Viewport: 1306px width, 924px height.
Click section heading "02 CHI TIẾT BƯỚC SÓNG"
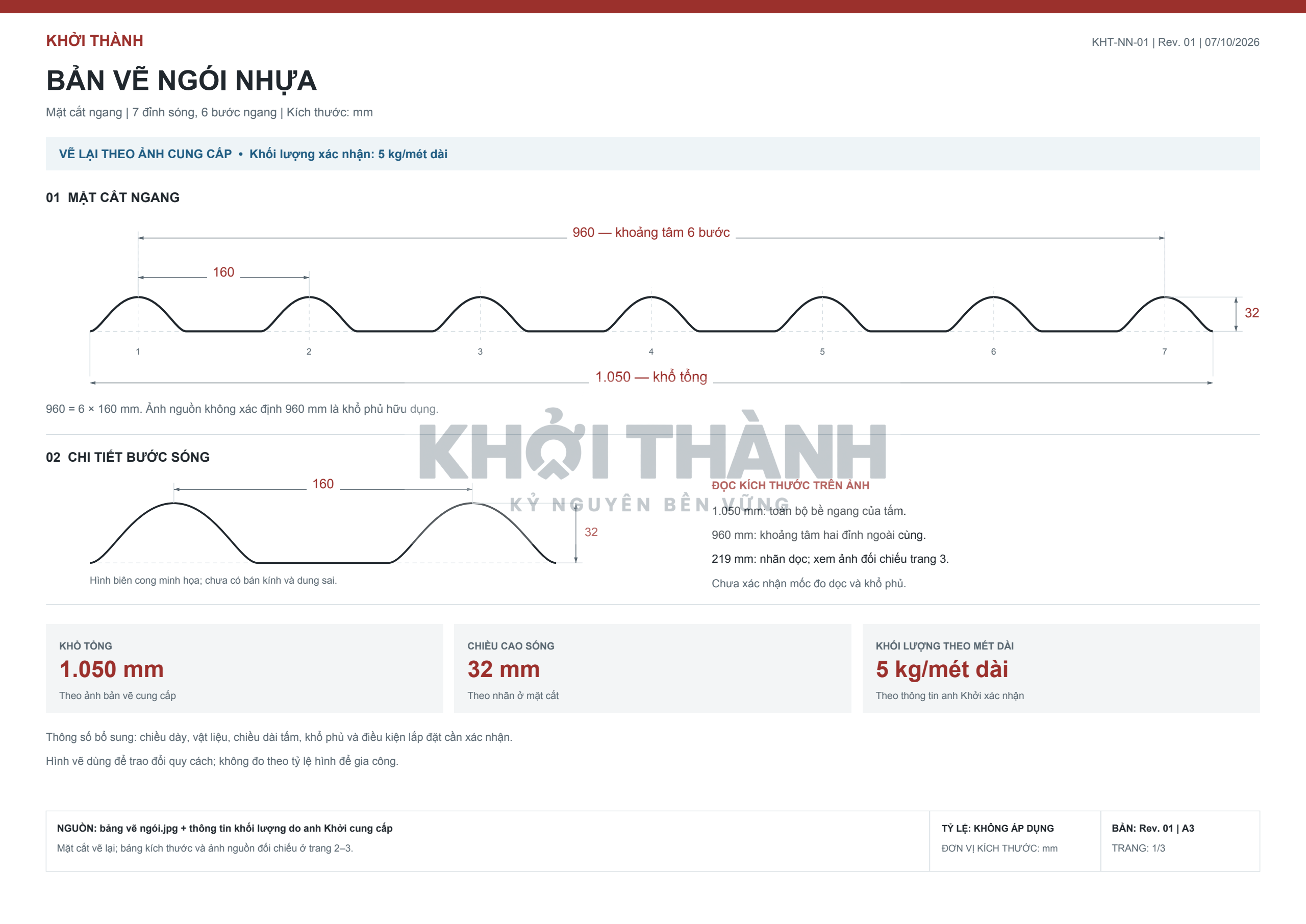pos(128,457)
